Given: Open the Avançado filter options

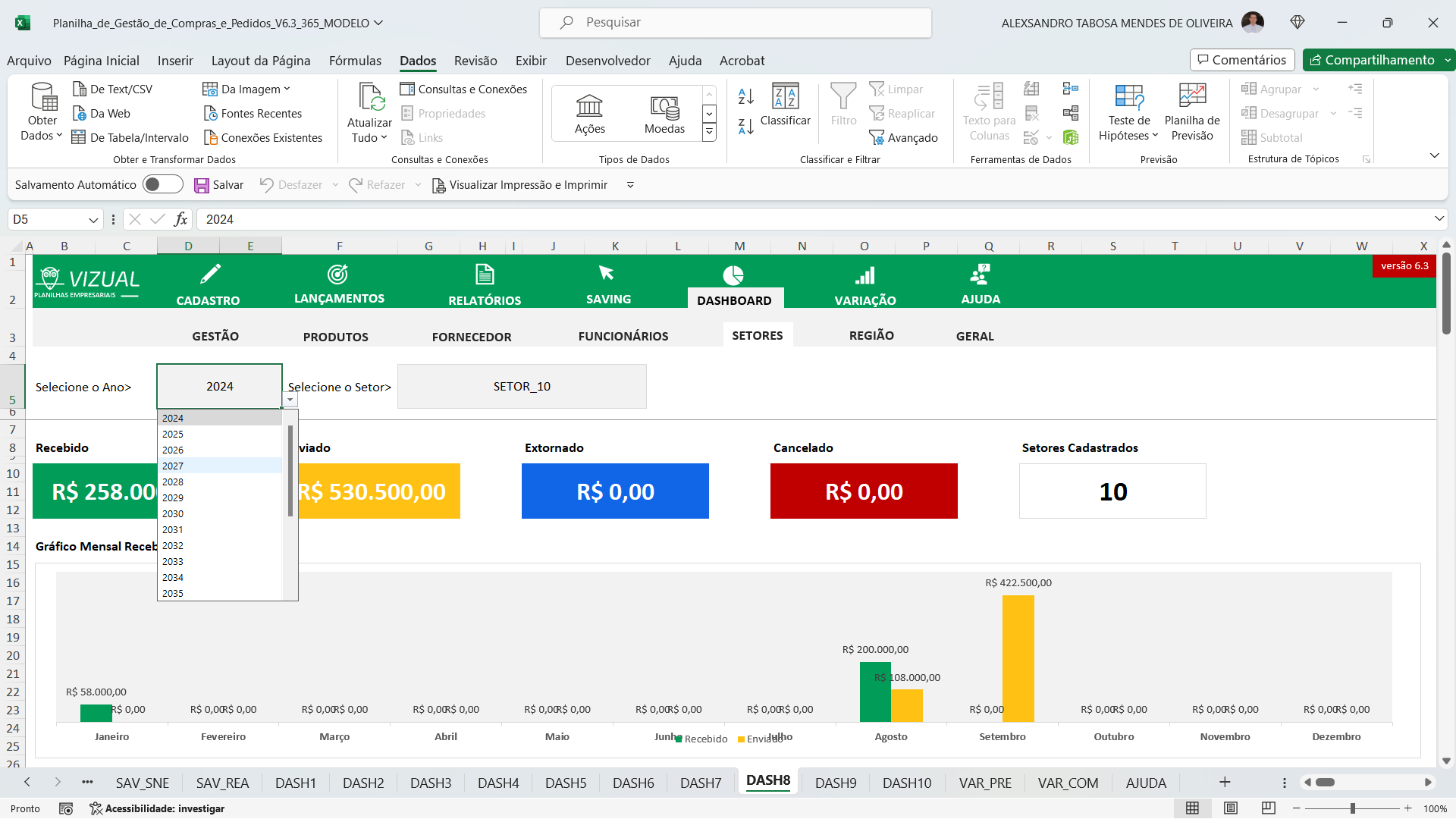Looking at the screenshot, I should coord(904,137).
